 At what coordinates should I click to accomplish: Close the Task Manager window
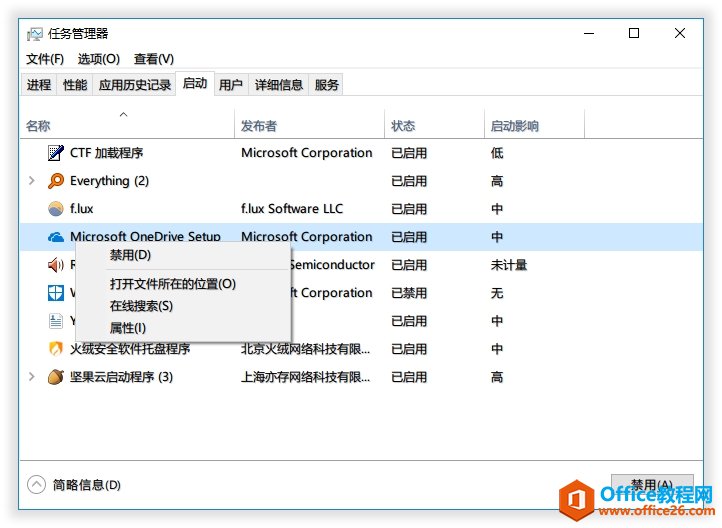pos(680,33)
